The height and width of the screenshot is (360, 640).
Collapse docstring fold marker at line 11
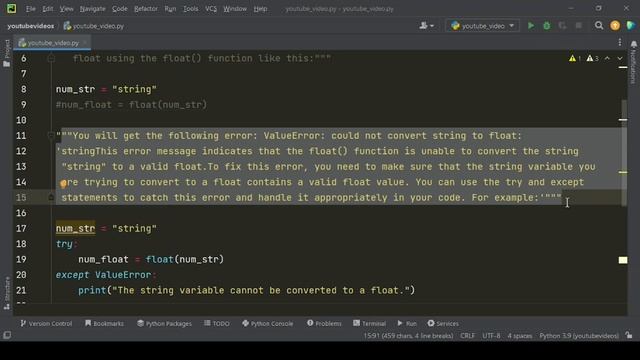[51, 135]
